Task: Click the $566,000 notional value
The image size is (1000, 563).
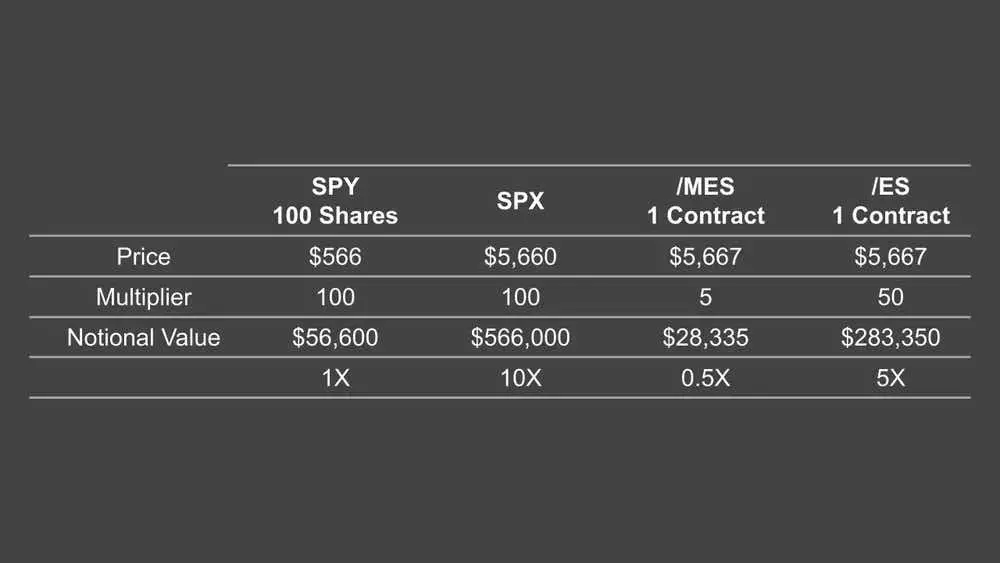Action: (520, 337)
